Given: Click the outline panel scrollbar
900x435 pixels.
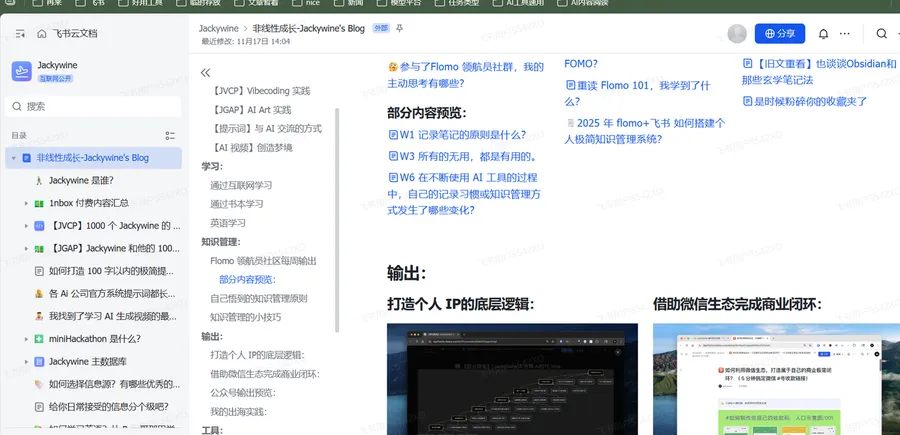Looking at the screenshot, I should click(338, 220).
